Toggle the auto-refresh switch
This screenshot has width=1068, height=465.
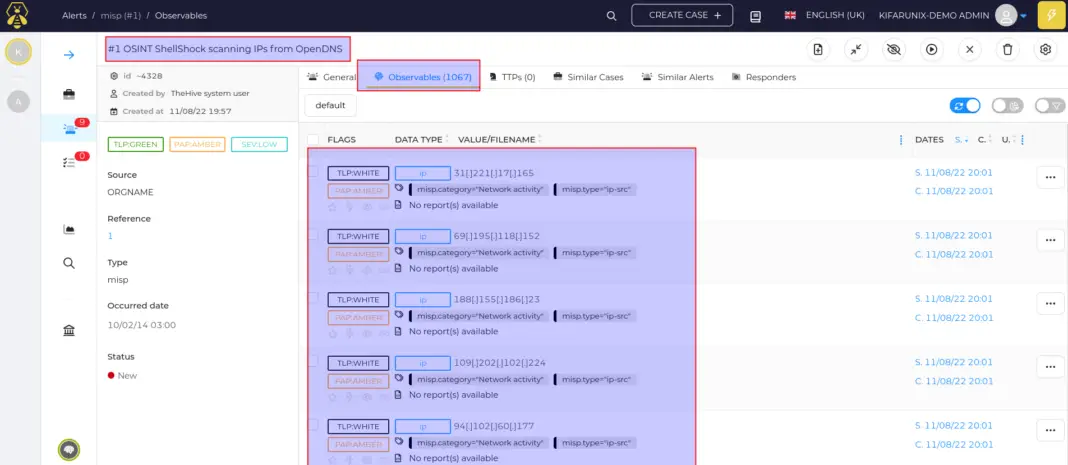(x=964, y=106)
